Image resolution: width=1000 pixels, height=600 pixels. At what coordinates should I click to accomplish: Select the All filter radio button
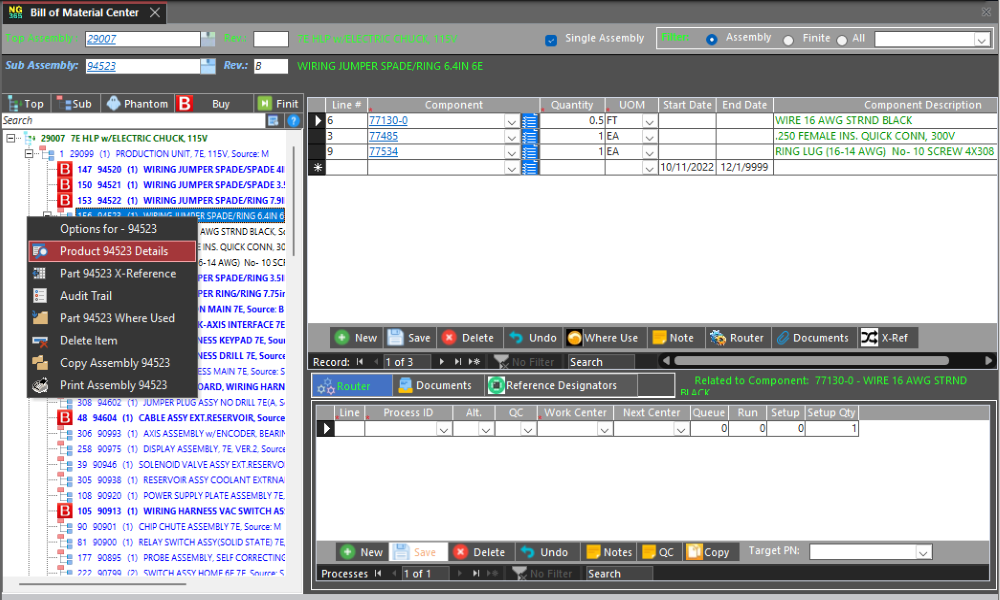(x=842, y=40)
